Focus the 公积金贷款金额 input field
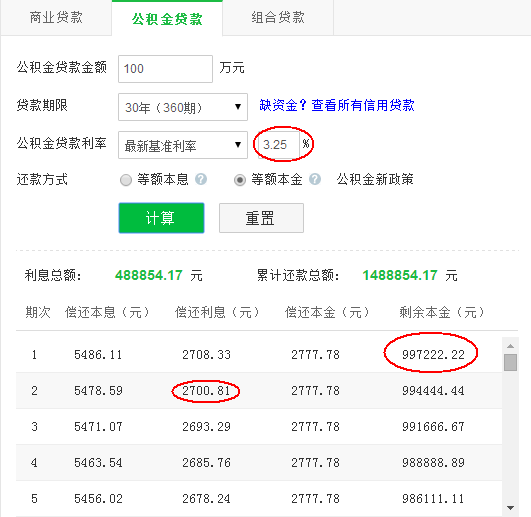 [x=165, y=69]
